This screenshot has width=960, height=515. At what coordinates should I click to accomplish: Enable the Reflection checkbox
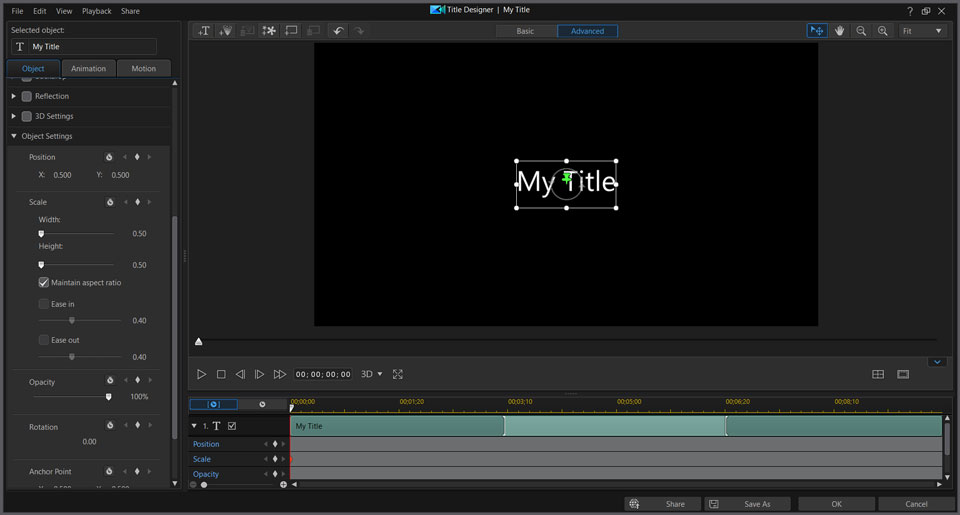coord(27,96)
